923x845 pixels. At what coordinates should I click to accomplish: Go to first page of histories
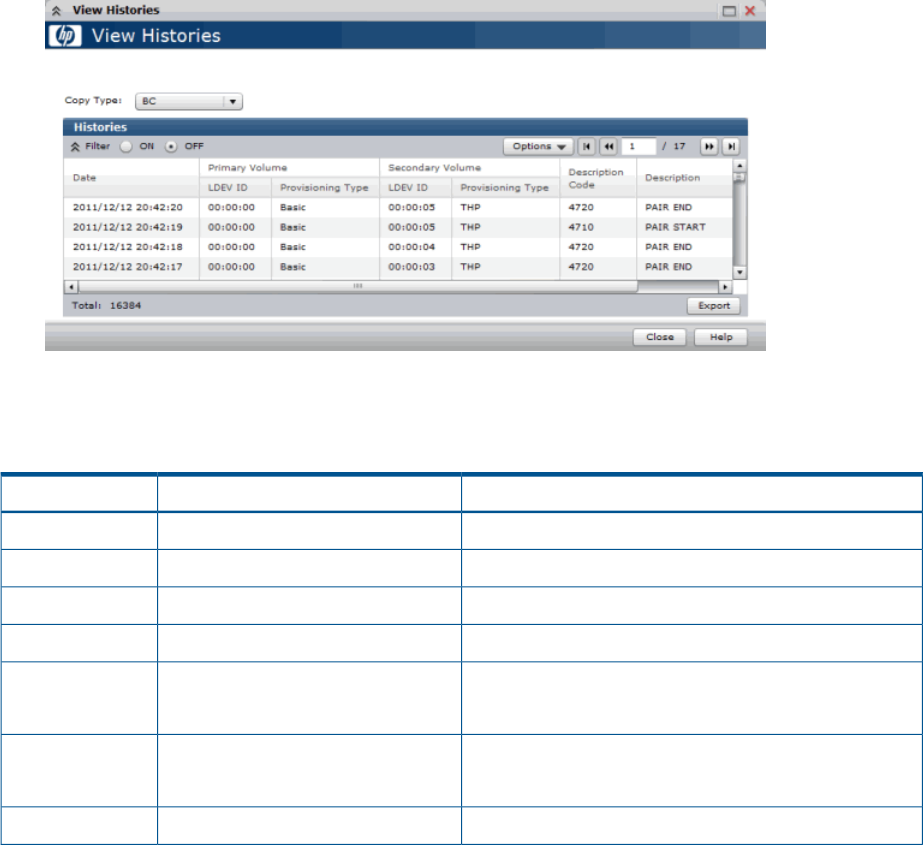[x=586, y=147]
